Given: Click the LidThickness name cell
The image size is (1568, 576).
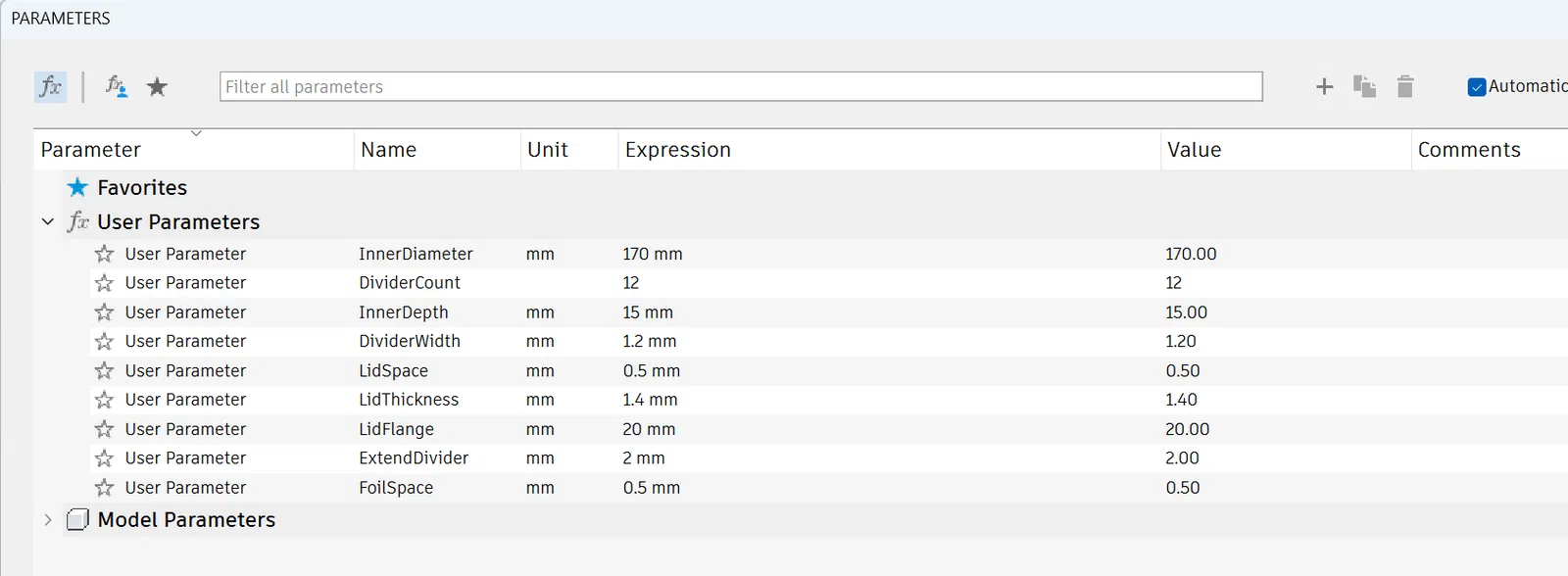Looking at the screenshot, I should coord(409,400).
